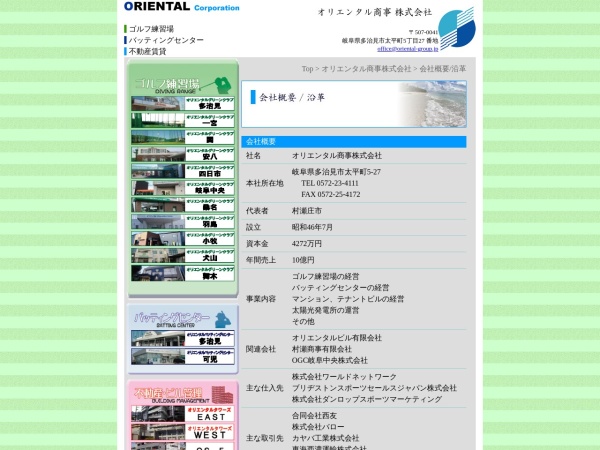Click the ORIENTAL Corporation logo
Screen dimensions: 600x450
tap(182, 7)
